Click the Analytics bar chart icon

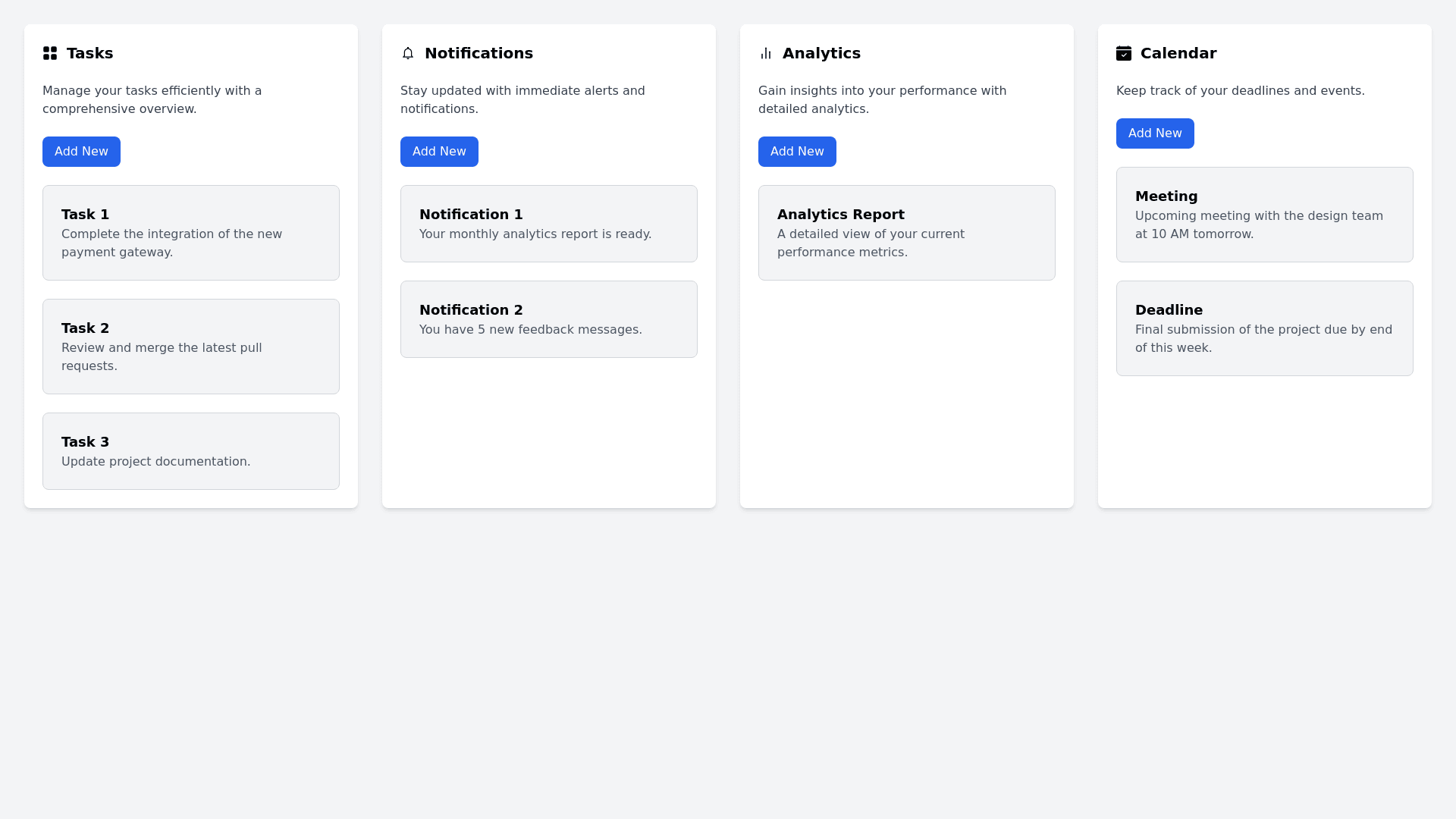(766, 53)
